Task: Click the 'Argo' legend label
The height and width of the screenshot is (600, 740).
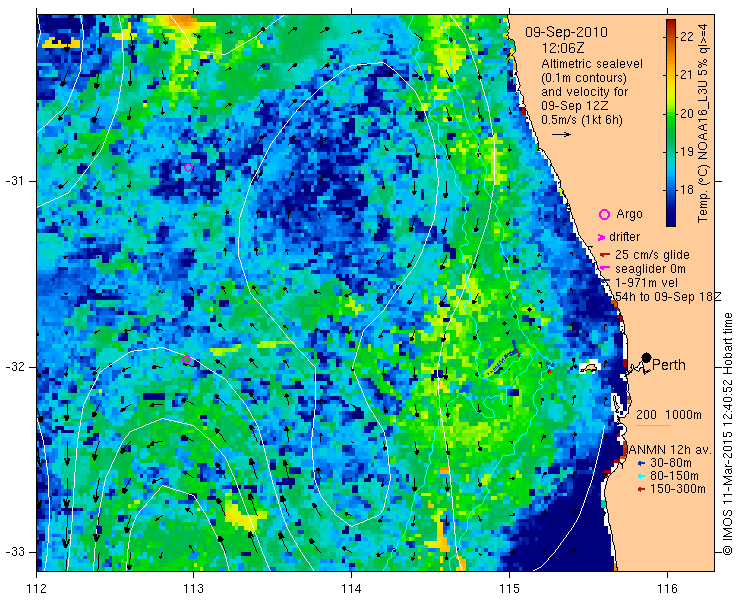Action: 629,214
